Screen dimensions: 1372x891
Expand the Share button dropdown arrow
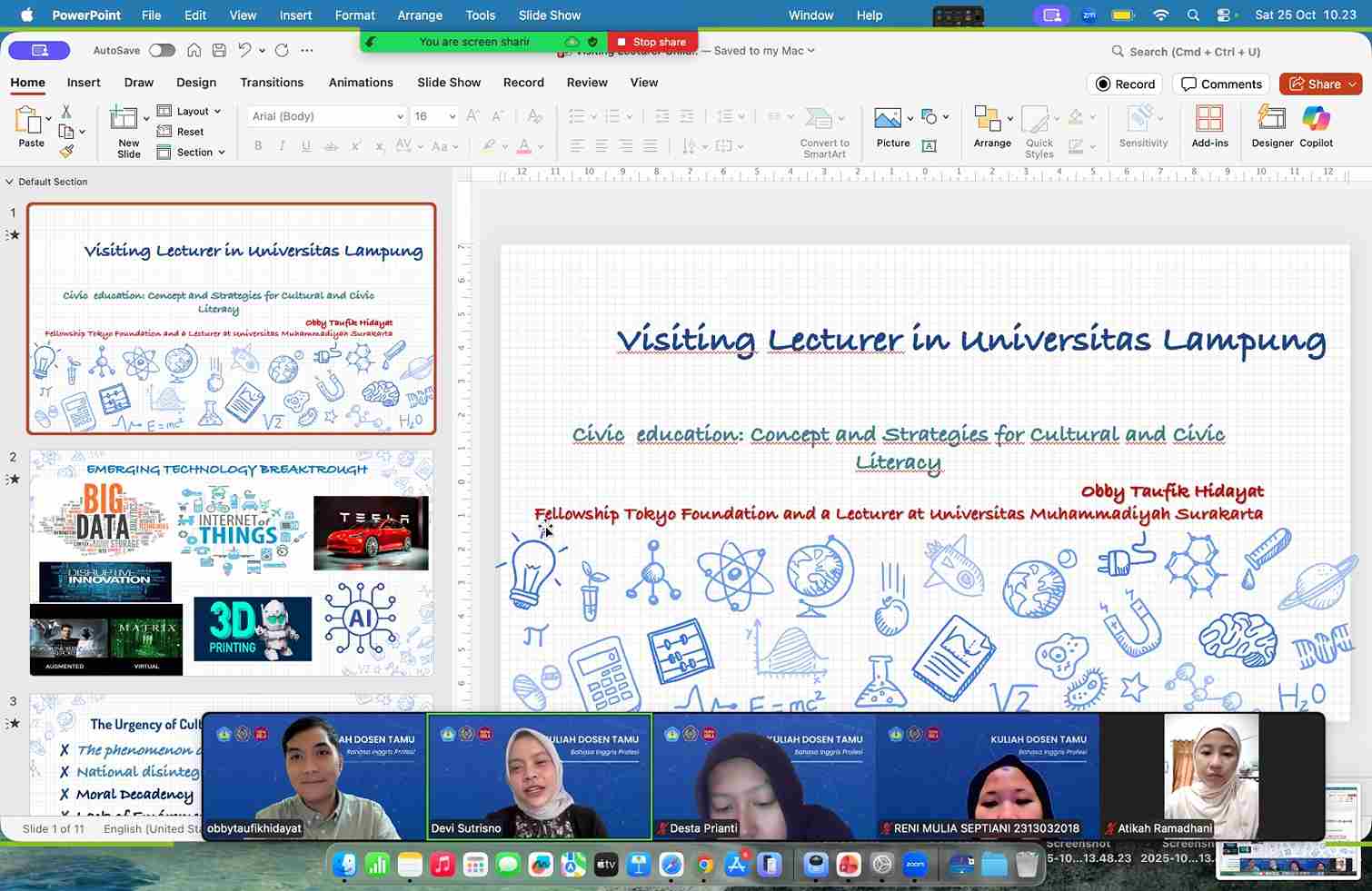pos(1352,84)
